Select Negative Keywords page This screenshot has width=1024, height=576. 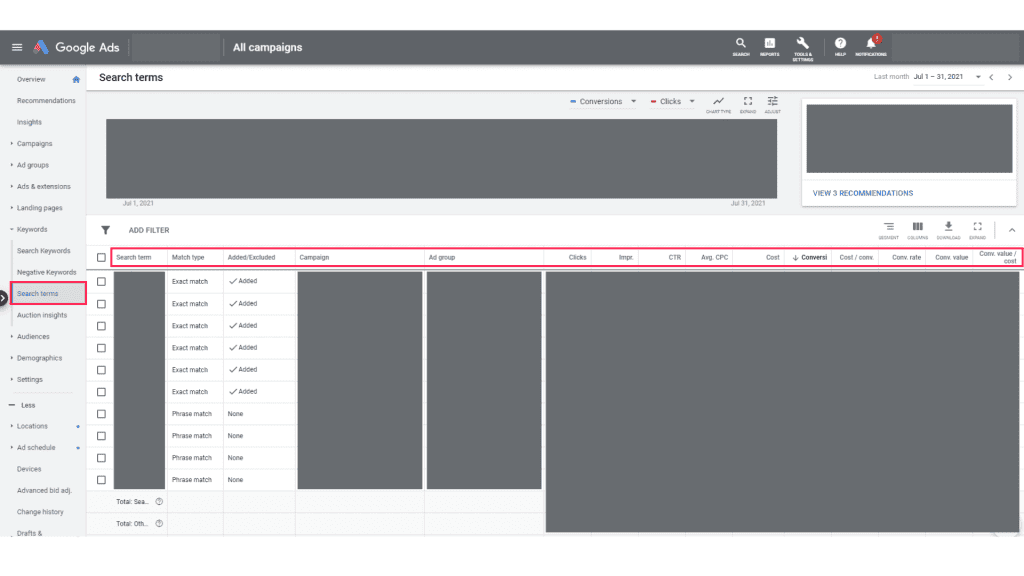click(46, 272)
